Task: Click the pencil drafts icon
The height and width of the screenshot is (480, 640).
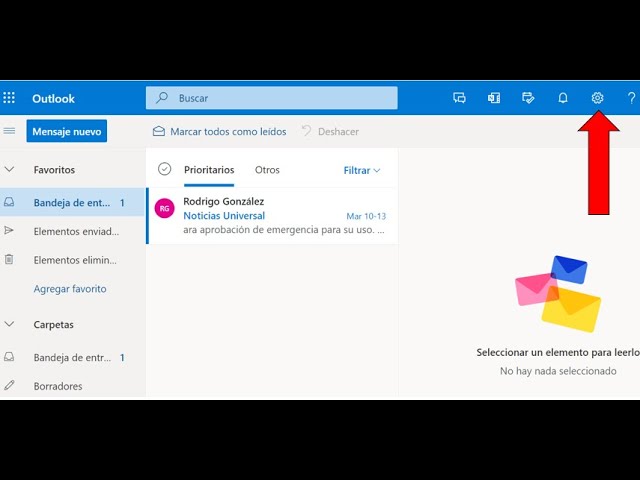Action: point(9,385)
